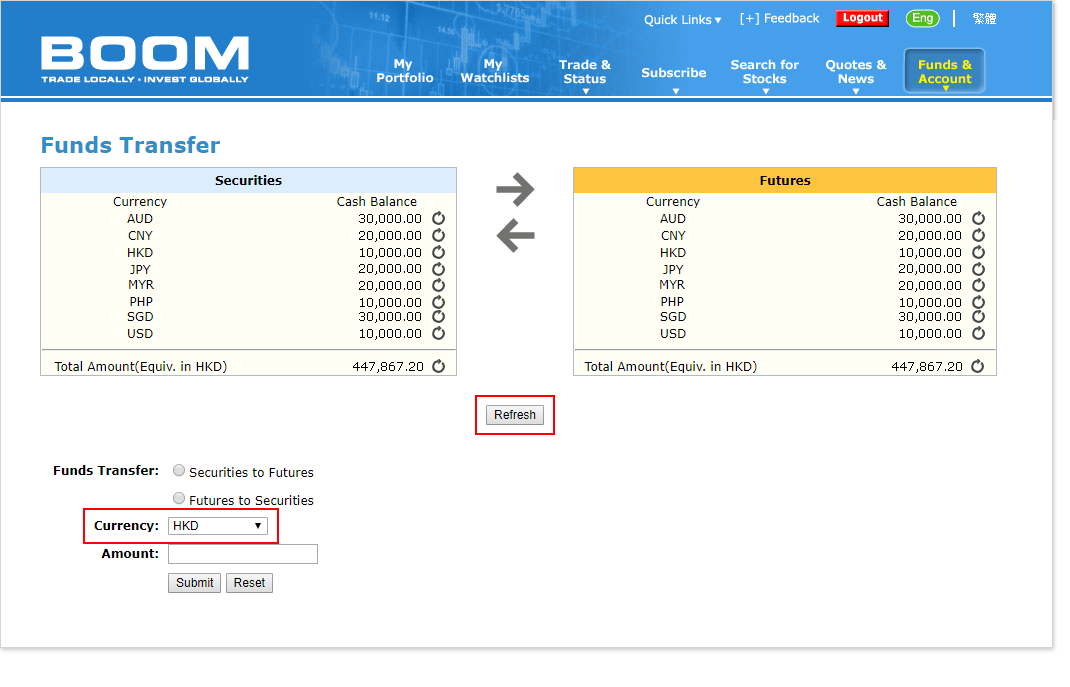Screen dimensions: 1070x687
Task: Refresh the Futures AUD cash balance
Action: [979, 218]
